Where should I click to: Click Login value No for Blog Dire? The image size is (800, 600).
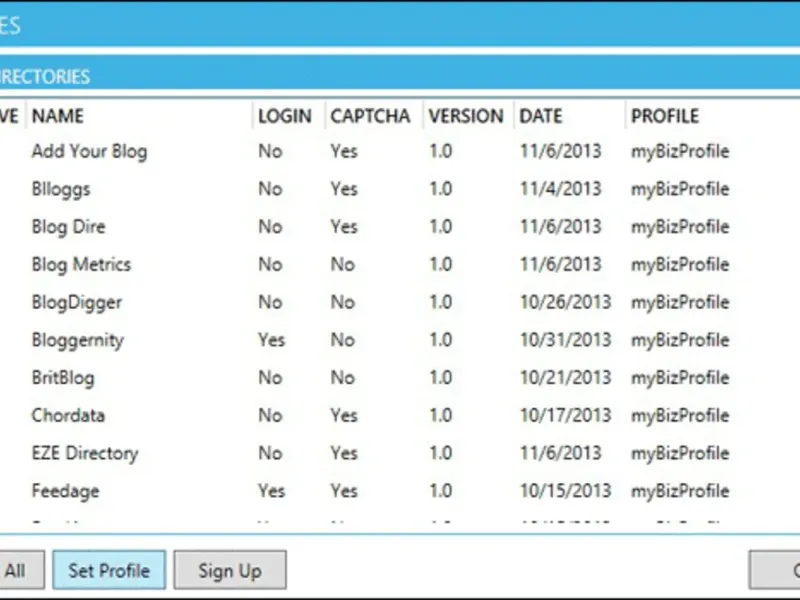point(270,227)
